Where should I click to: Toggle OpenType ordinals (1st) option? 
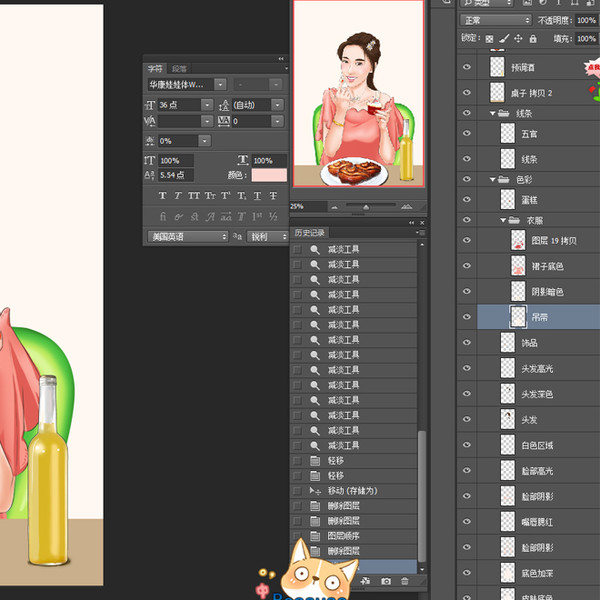[257, 217]
